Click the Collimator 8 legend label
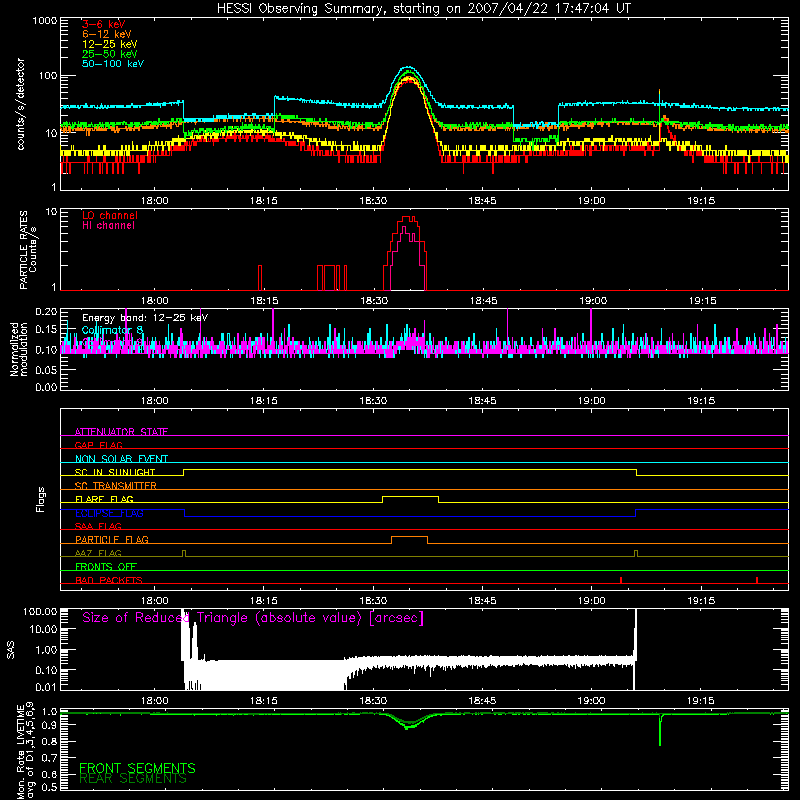 click(x=112, y=330)
